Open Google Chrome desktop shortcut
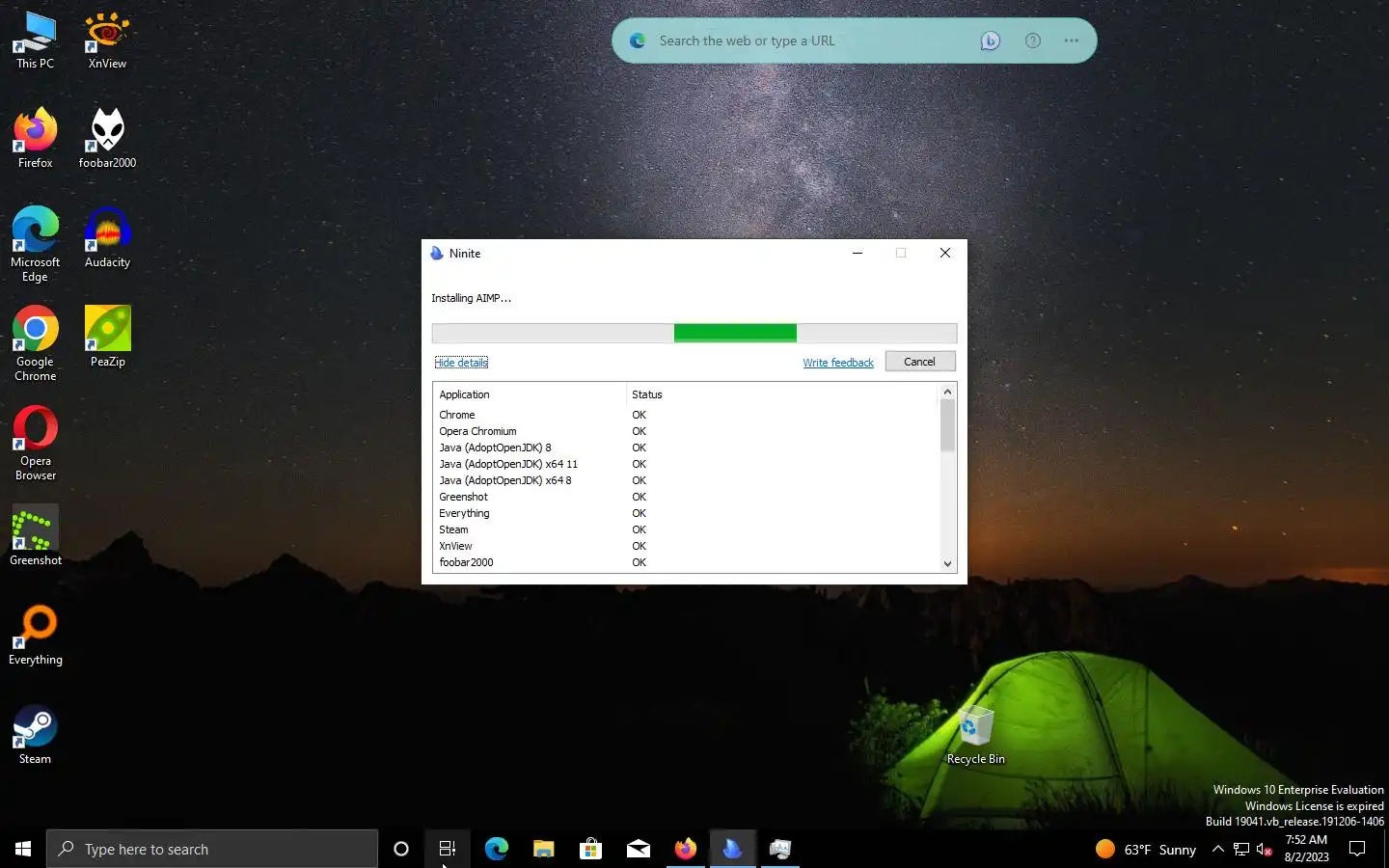This screenshot has height=868, width=1389. [x=35, y=344]
